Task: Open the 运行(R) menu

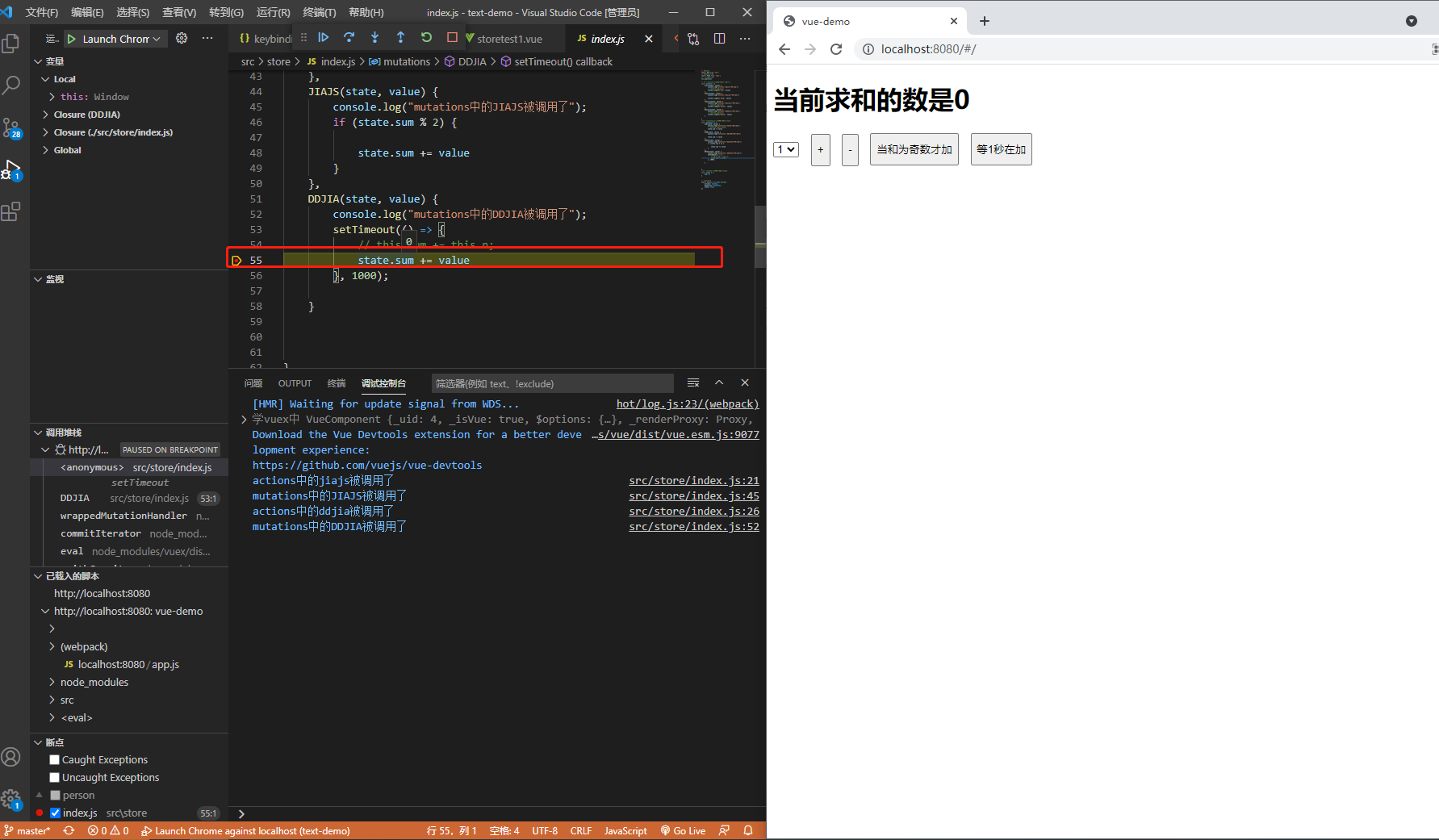Action: point(274,12)
